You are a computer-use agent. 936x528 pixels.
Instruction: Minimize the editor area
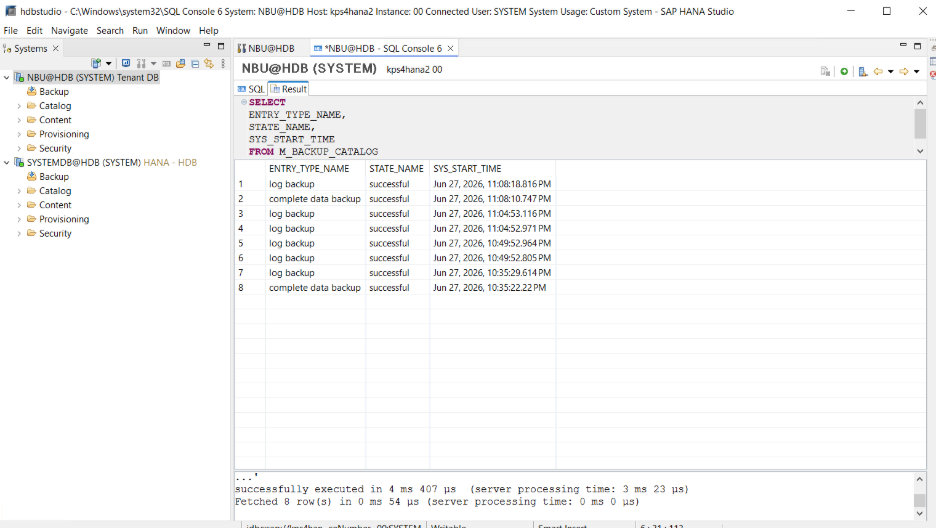[x=903, y=45]
